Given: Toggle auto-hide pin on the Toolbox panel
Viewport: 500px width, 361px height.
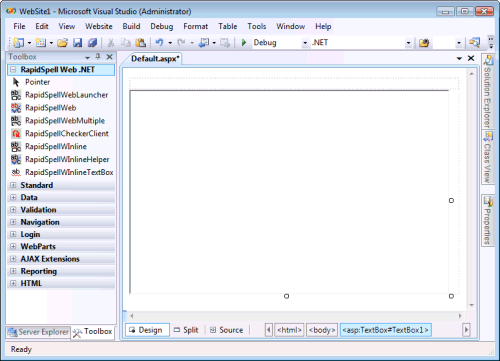Looking at the screenshot, I should coord(98,57).
